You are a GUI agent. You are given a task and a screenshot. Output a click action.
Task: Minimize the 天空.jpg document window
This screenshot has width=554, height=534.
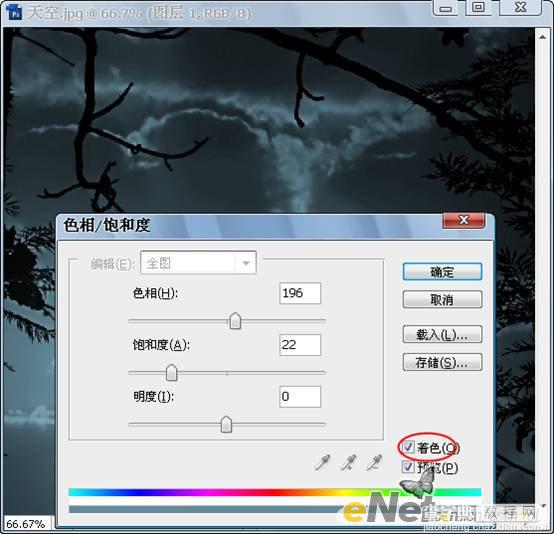[445, 8]
